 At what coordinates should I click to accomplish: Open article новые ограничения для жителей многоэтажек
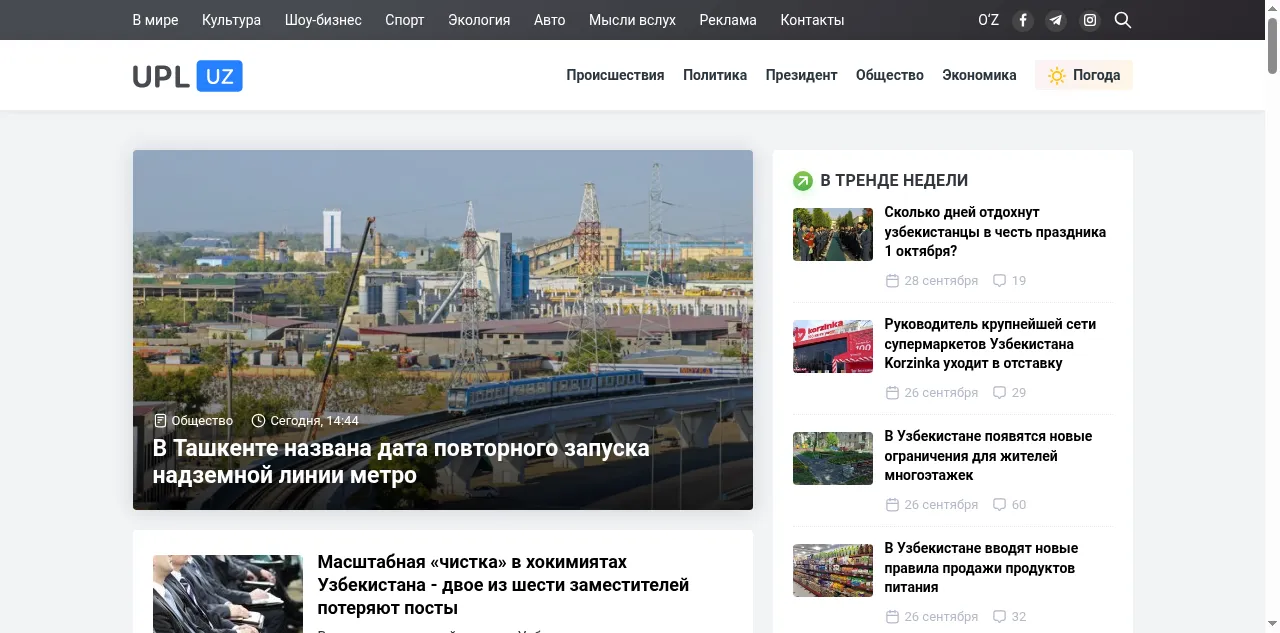tap(988, 456)
